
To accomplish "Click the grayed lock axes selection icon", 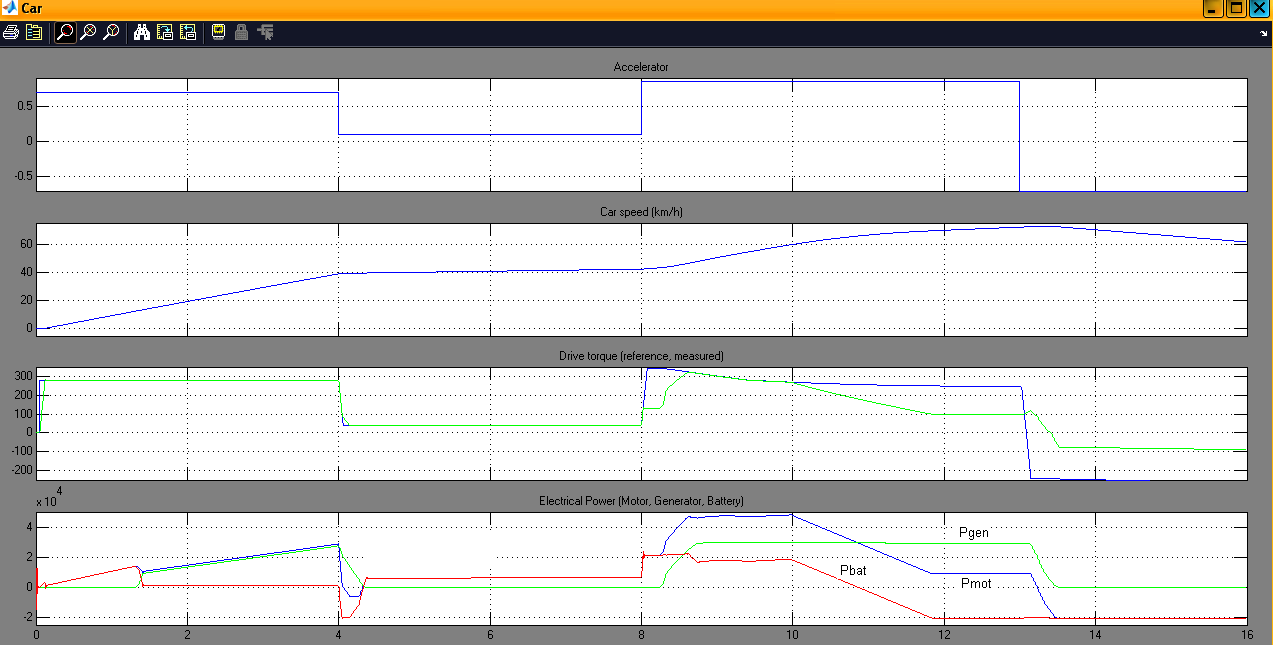I will click(241, 32).
